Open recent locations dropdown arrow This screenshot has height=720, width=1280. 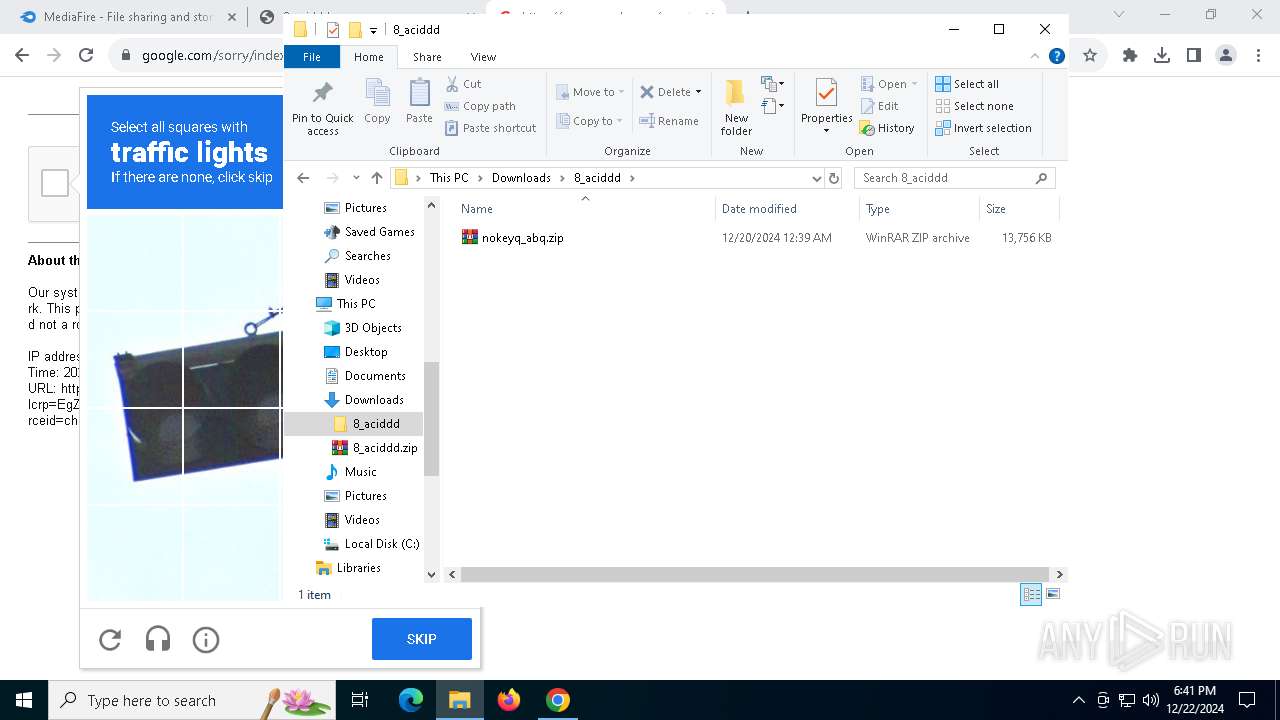click(x=356, y=178)
